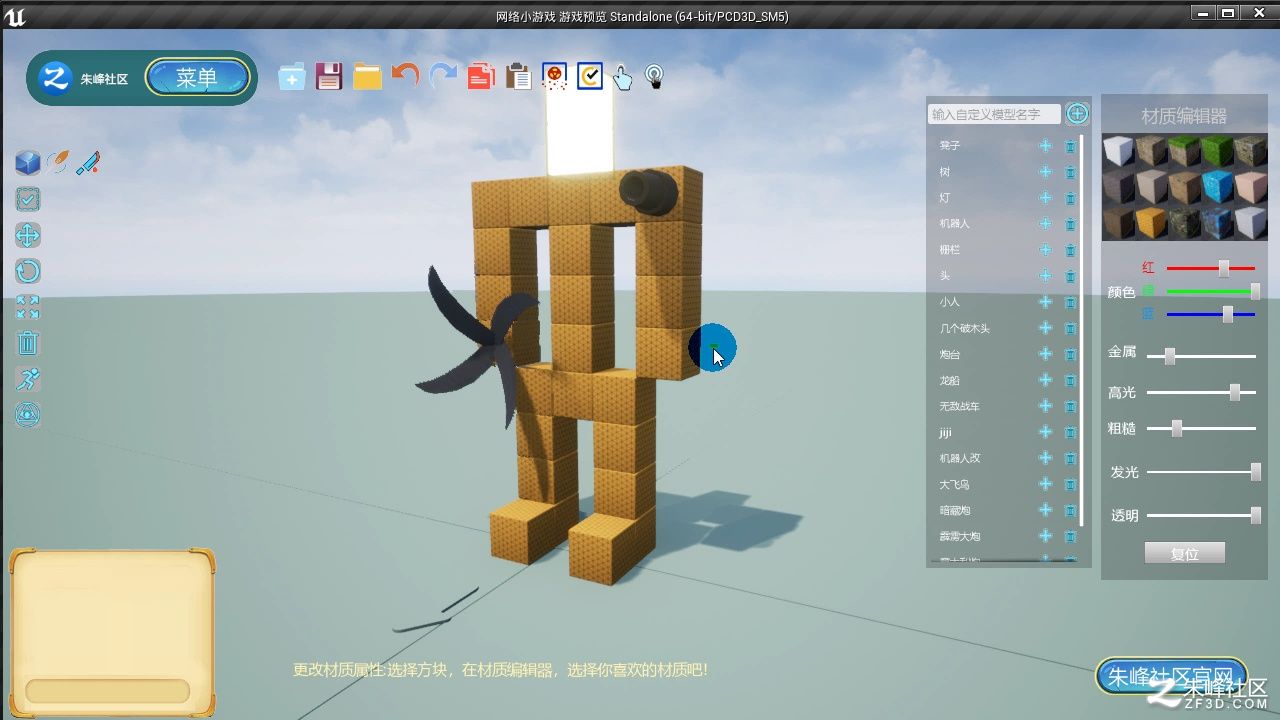Add the 大飞鸟 model with plus icon
The image size is (1280, 720).
tap(1045, 484)
